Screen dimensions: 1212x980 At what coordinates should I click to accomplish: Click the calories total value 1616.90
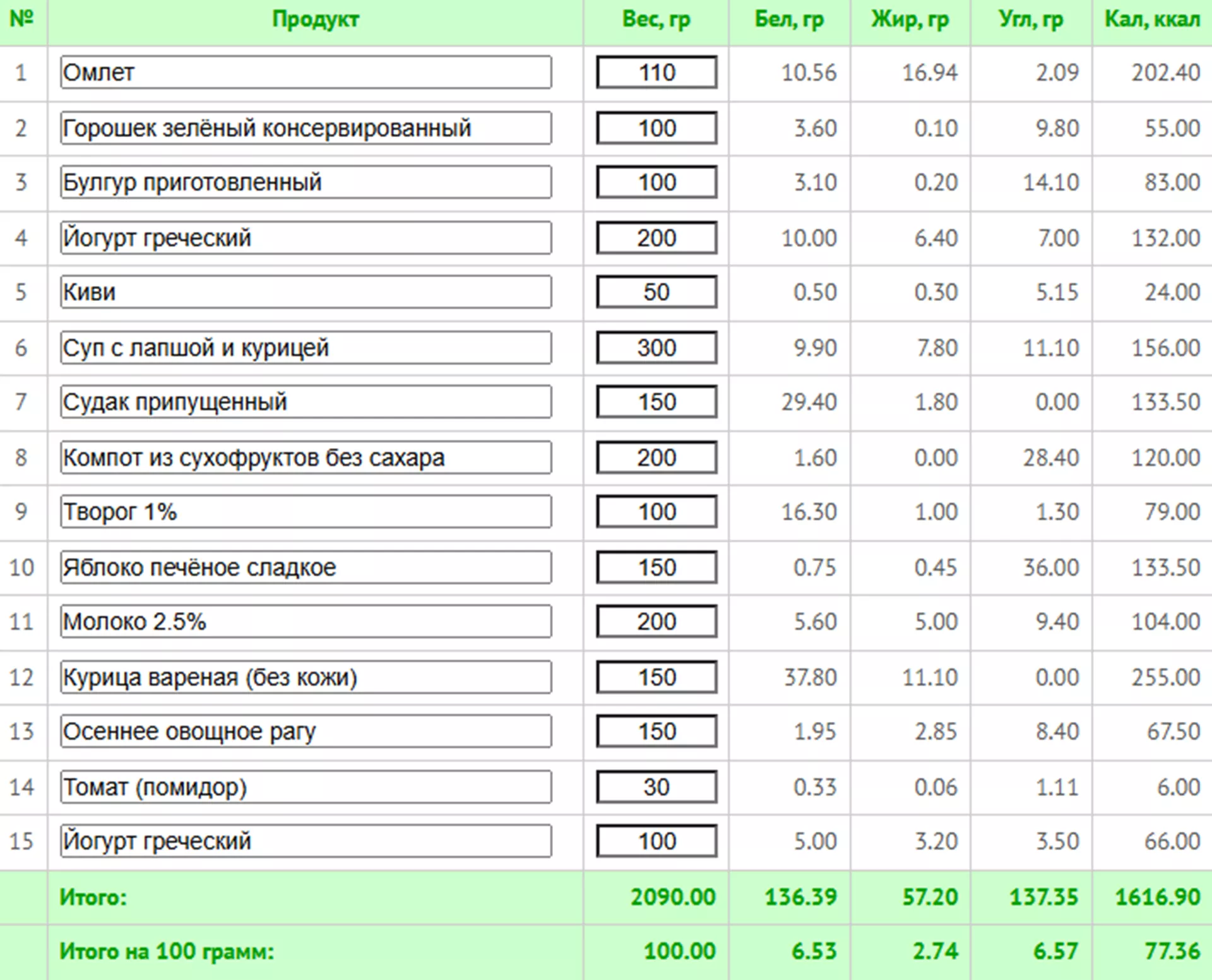coord(1158,897)
